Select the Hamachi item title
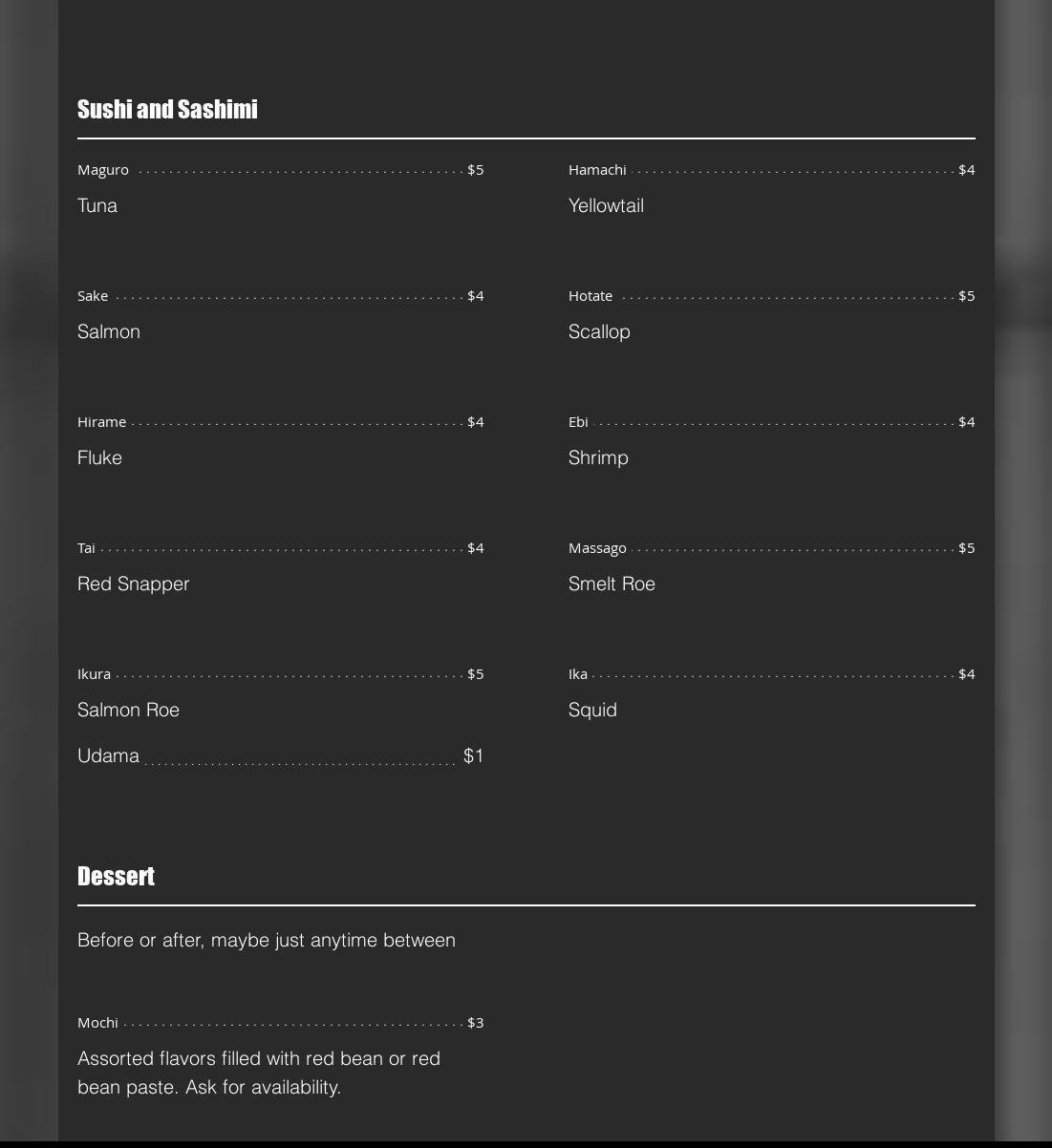 click(x=597, y=170)
